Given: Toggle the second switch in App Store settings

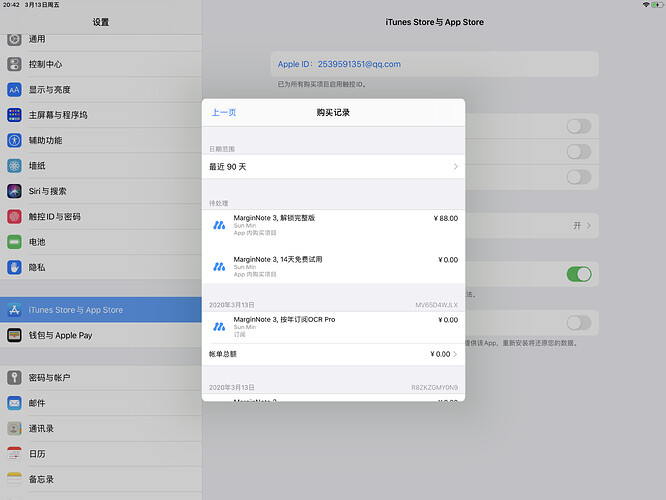Looking at the screenshot, I should tap(579, 152).
